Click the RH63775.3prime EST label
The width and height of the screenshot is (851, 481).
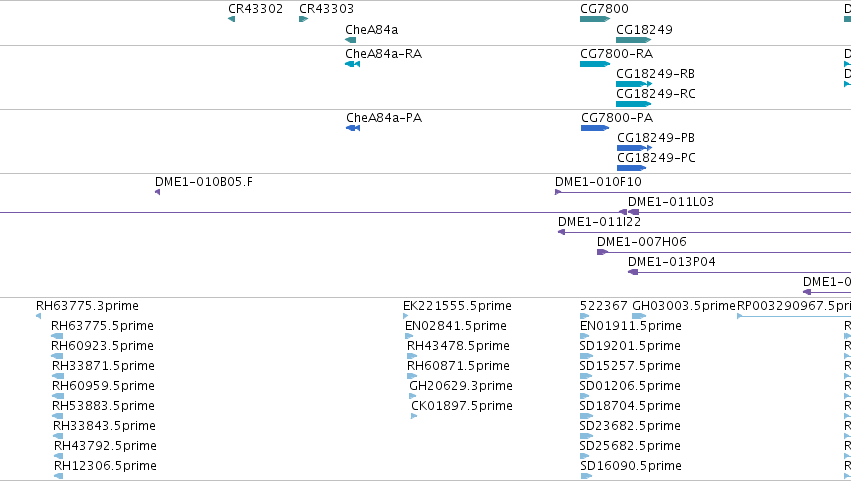87,306
